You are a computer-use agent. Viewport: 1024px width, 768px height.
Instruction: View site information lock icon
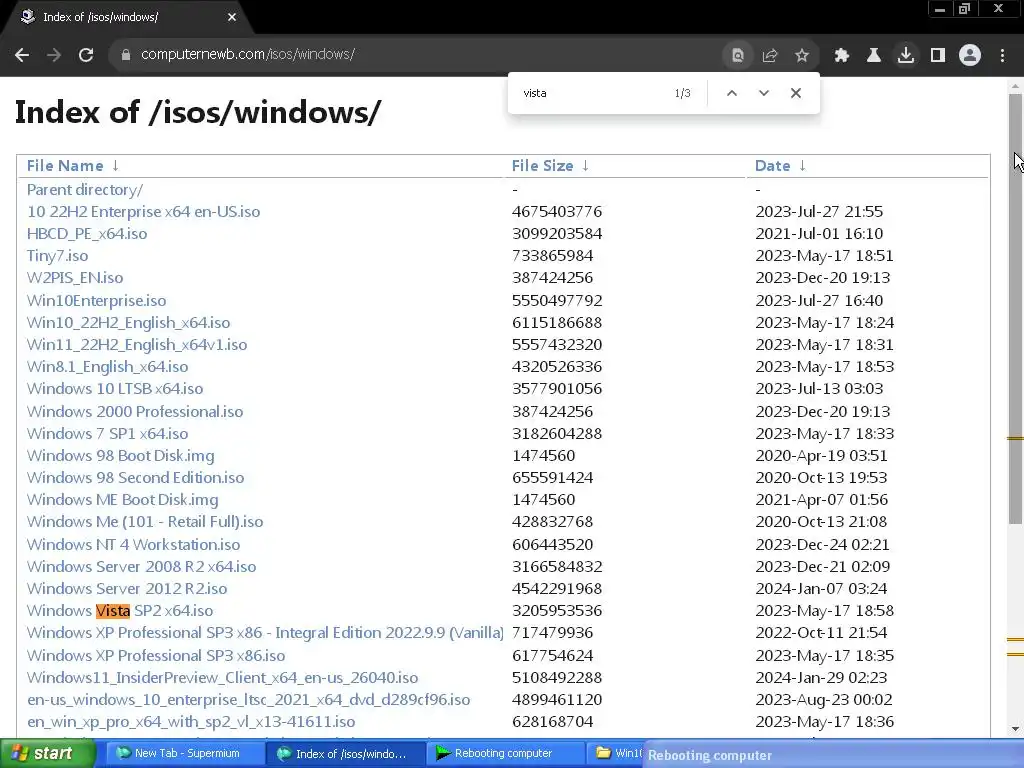point(126,55)
